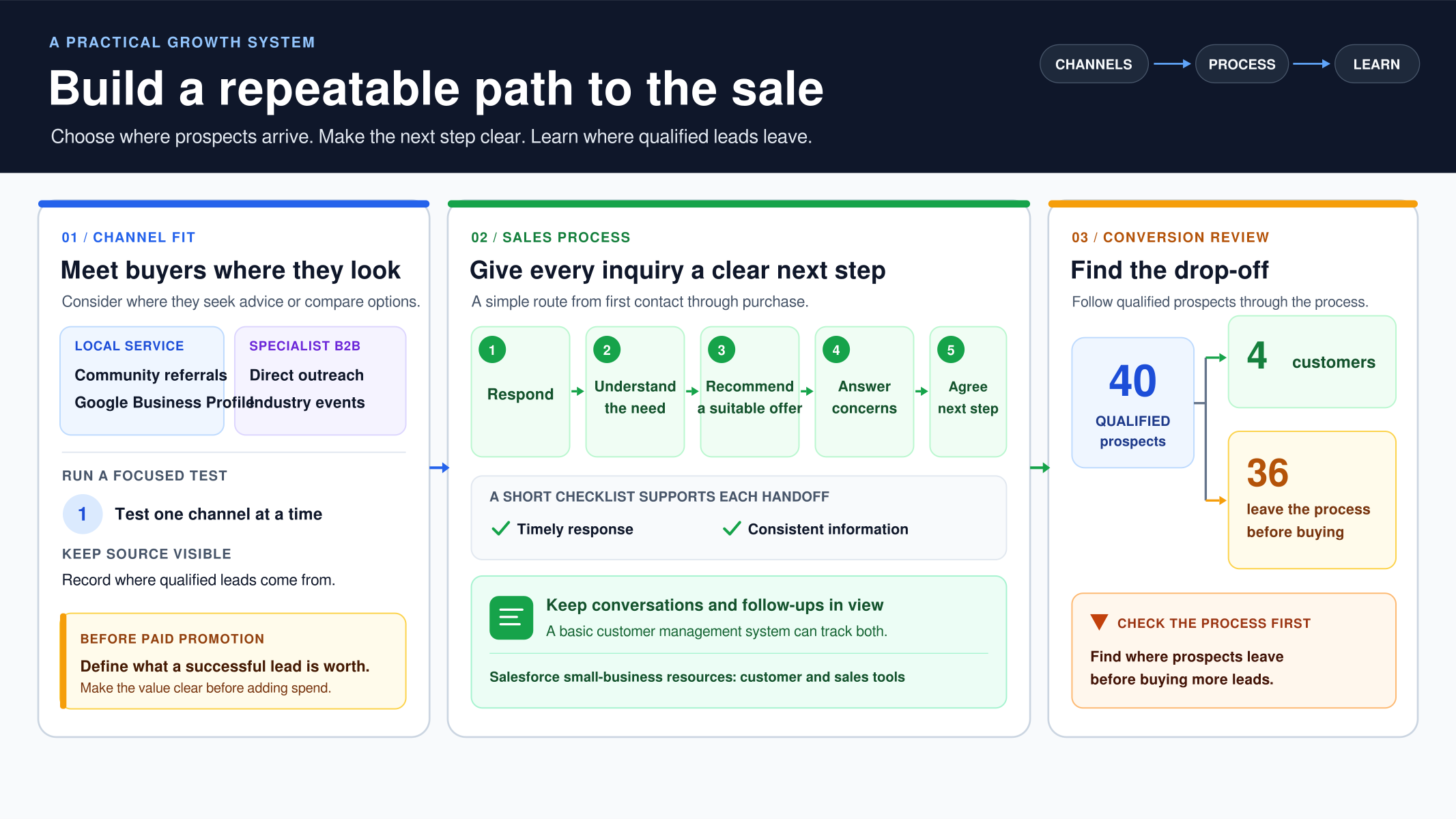Click 'A SHORT CHECKLIST SUPPORTS EACH HANDOFF' label
The width and height of the screenshot is (1456, 819).
point(659,497)
